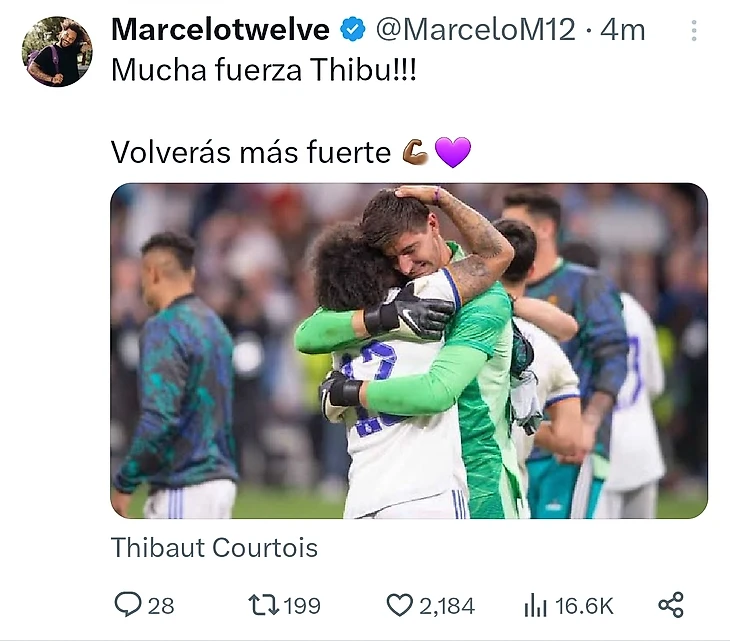Click the blue verified badge
The image size is (730, 641).
tap(352, 29)
